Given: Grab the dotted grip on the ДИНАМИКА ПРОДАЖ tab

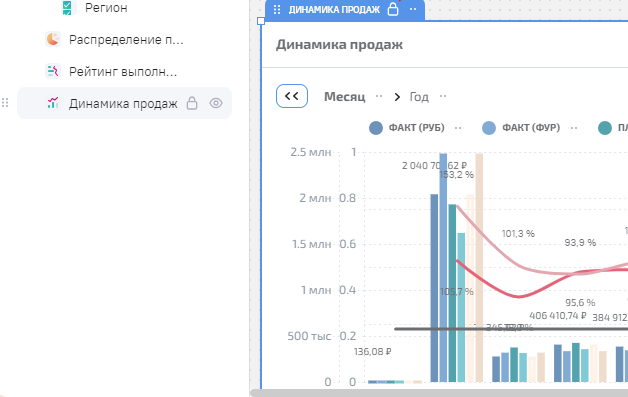Looking at the screenshot, I should [277, 10].
